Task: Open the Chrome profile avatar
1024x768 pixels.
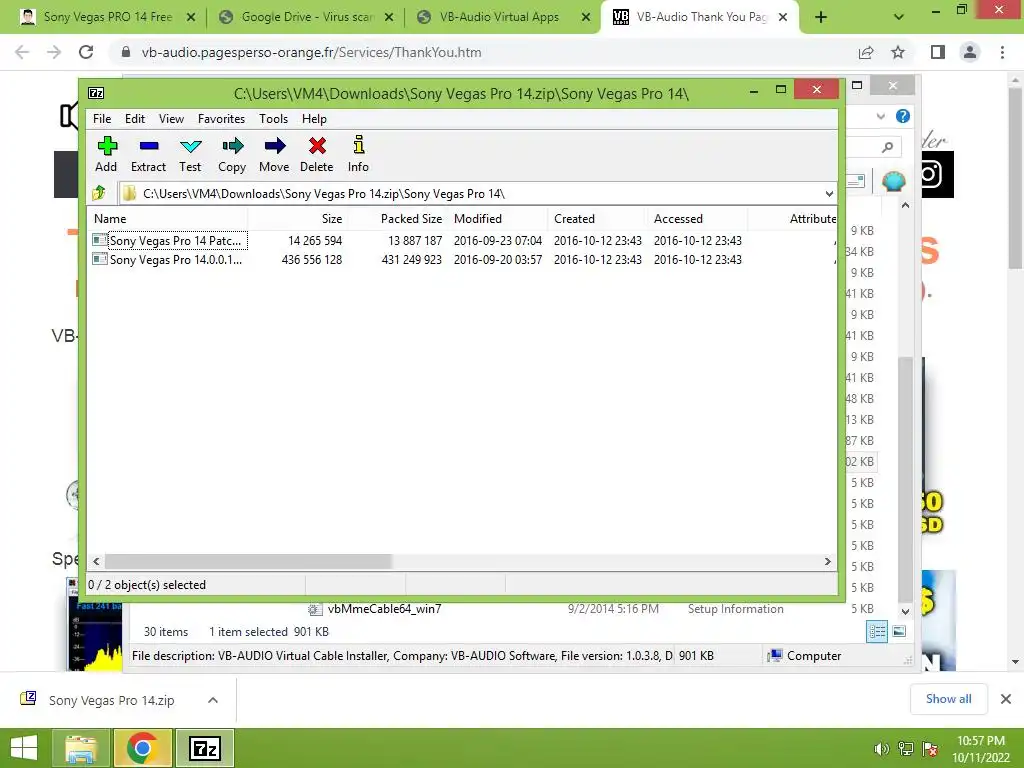Action: pos(970,52)
